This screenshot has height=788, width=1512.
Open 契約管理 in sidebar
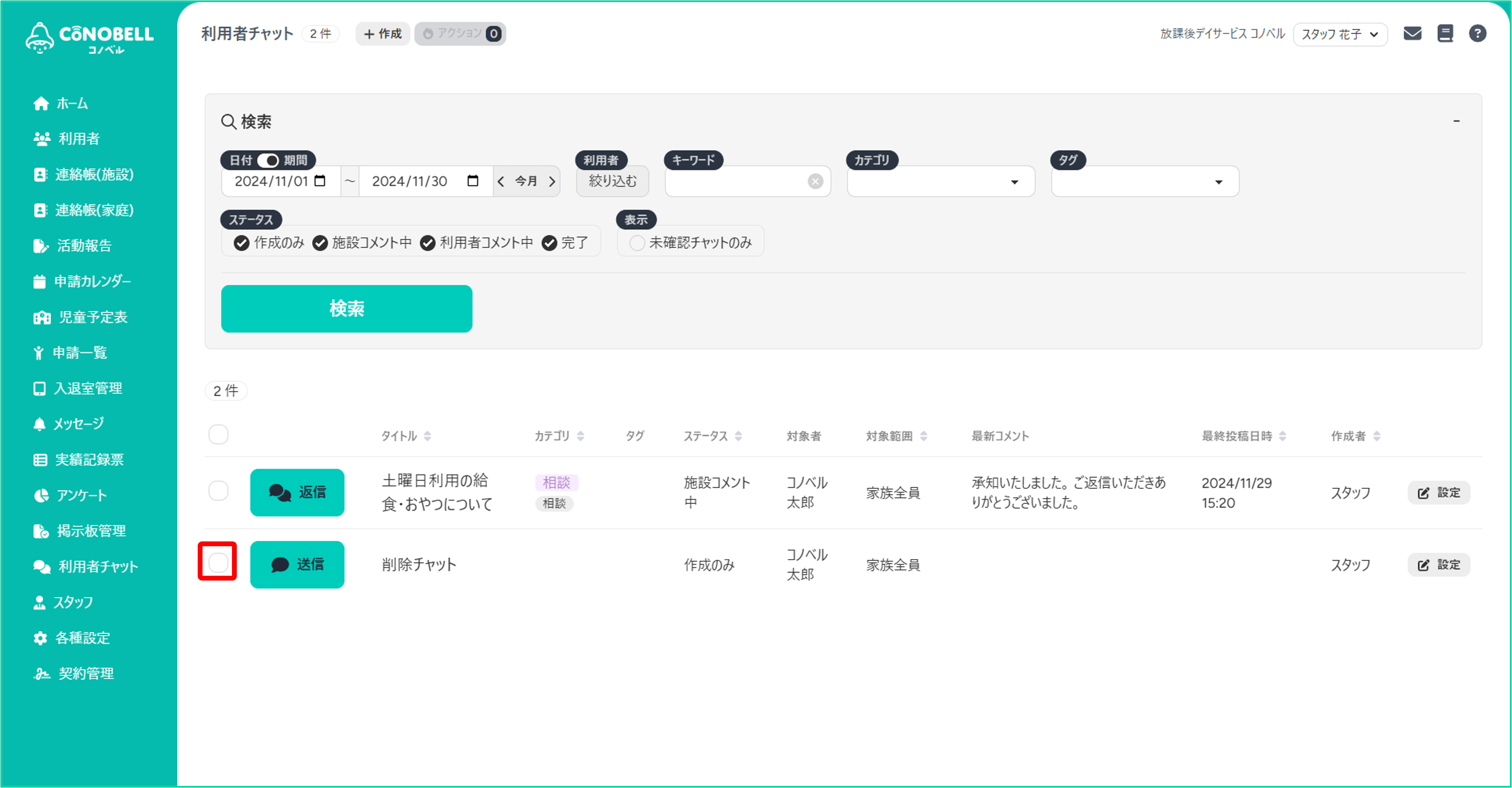73,673
